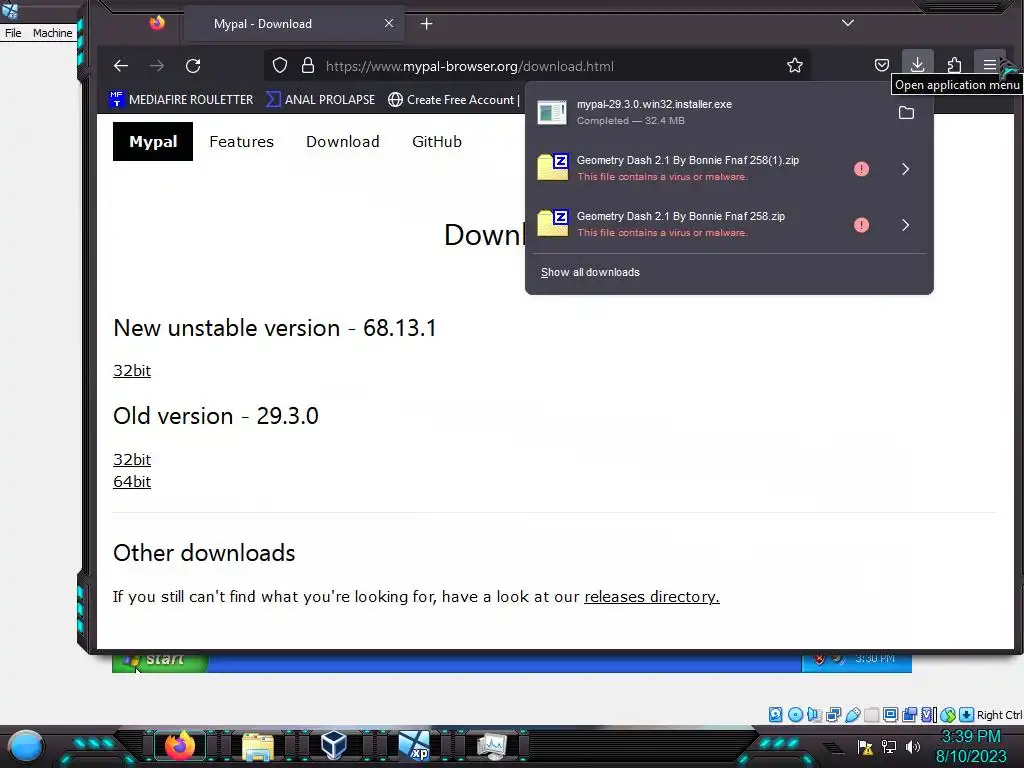The height and width of the screenshot is (768, 1024).
Task: Open File Explorer from host taskbar
Action: [258, 746]
